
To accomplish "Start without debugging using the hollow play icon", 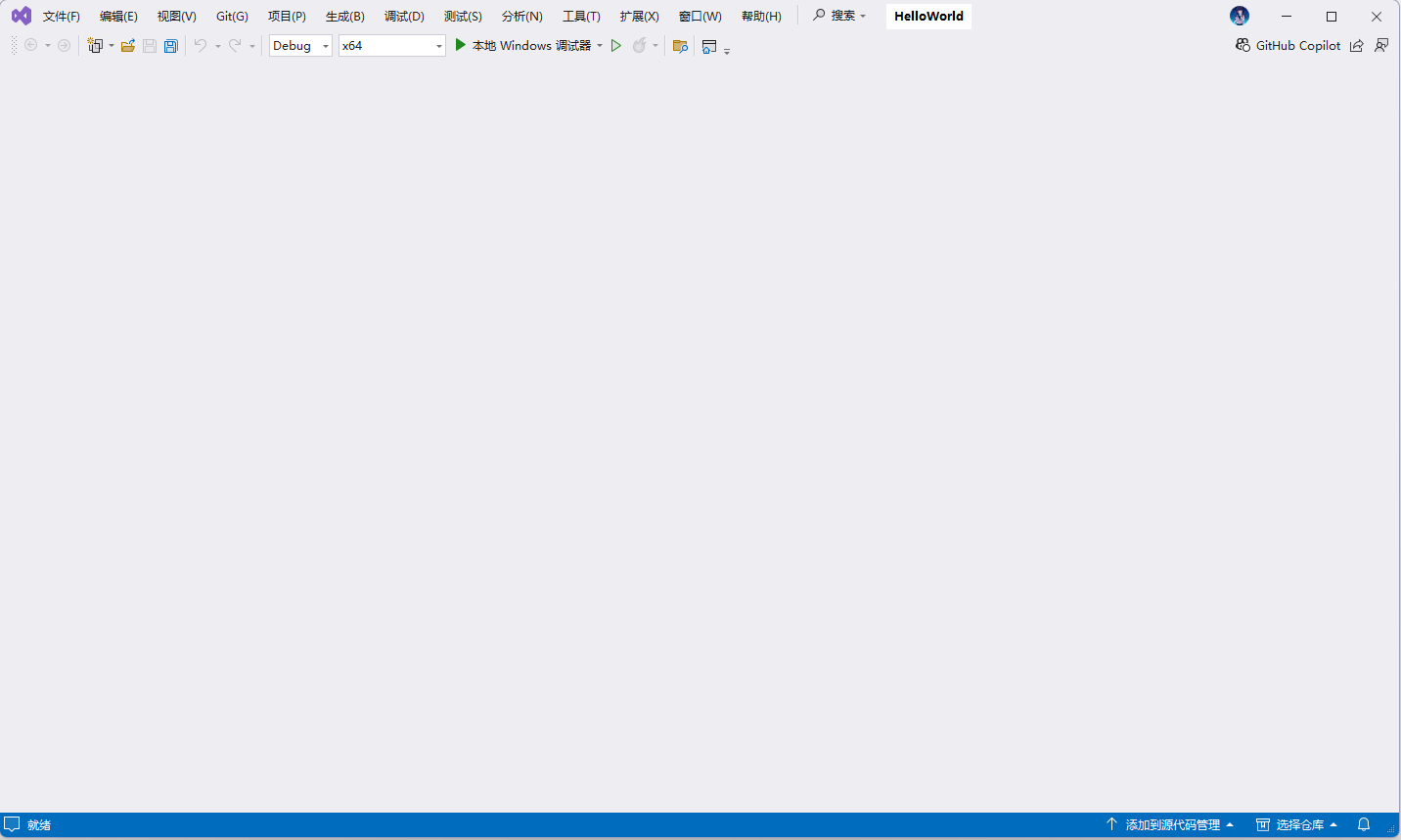I will pos(616,46).
